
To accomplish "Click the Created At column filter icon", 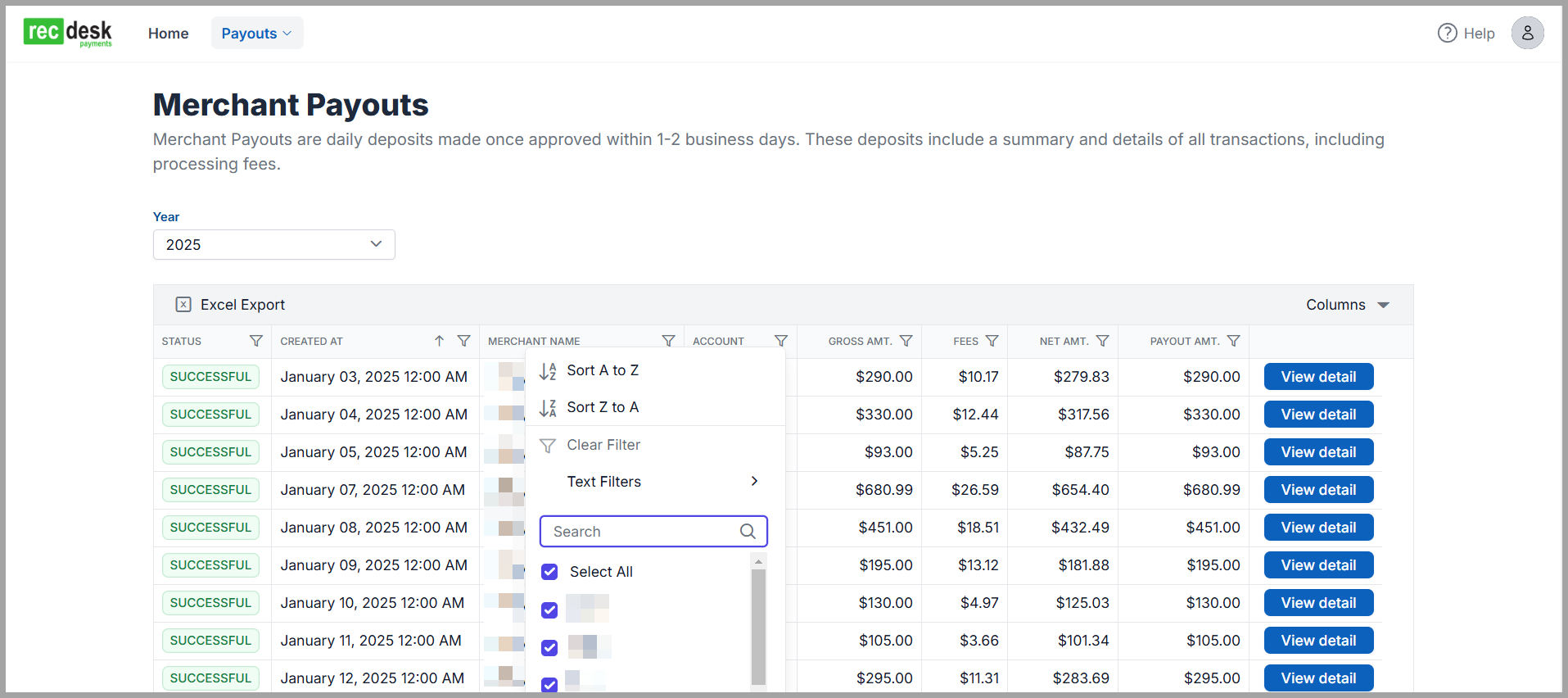I will coord(463,341).
